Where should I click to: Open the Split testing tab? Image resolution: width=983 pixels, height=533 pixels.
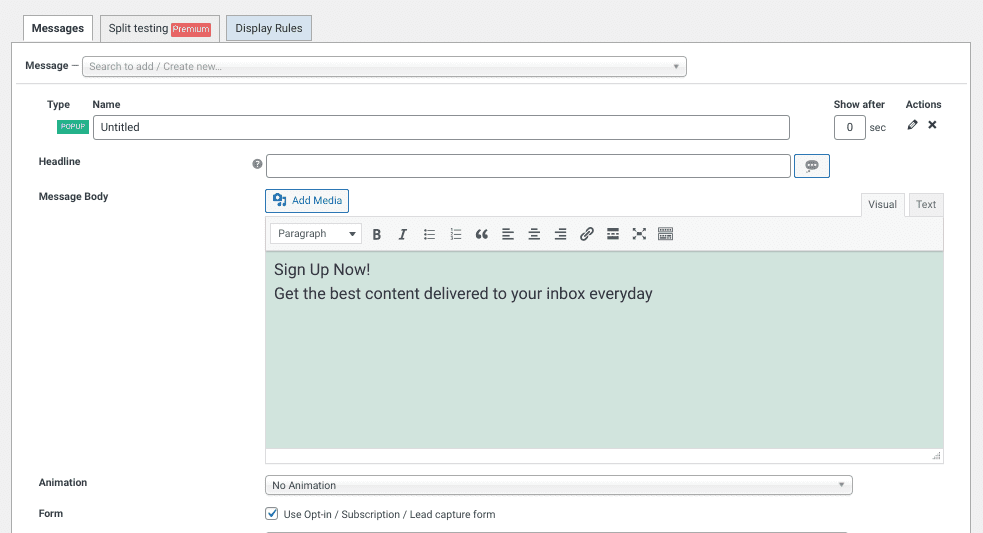click(x=160, y=28)
